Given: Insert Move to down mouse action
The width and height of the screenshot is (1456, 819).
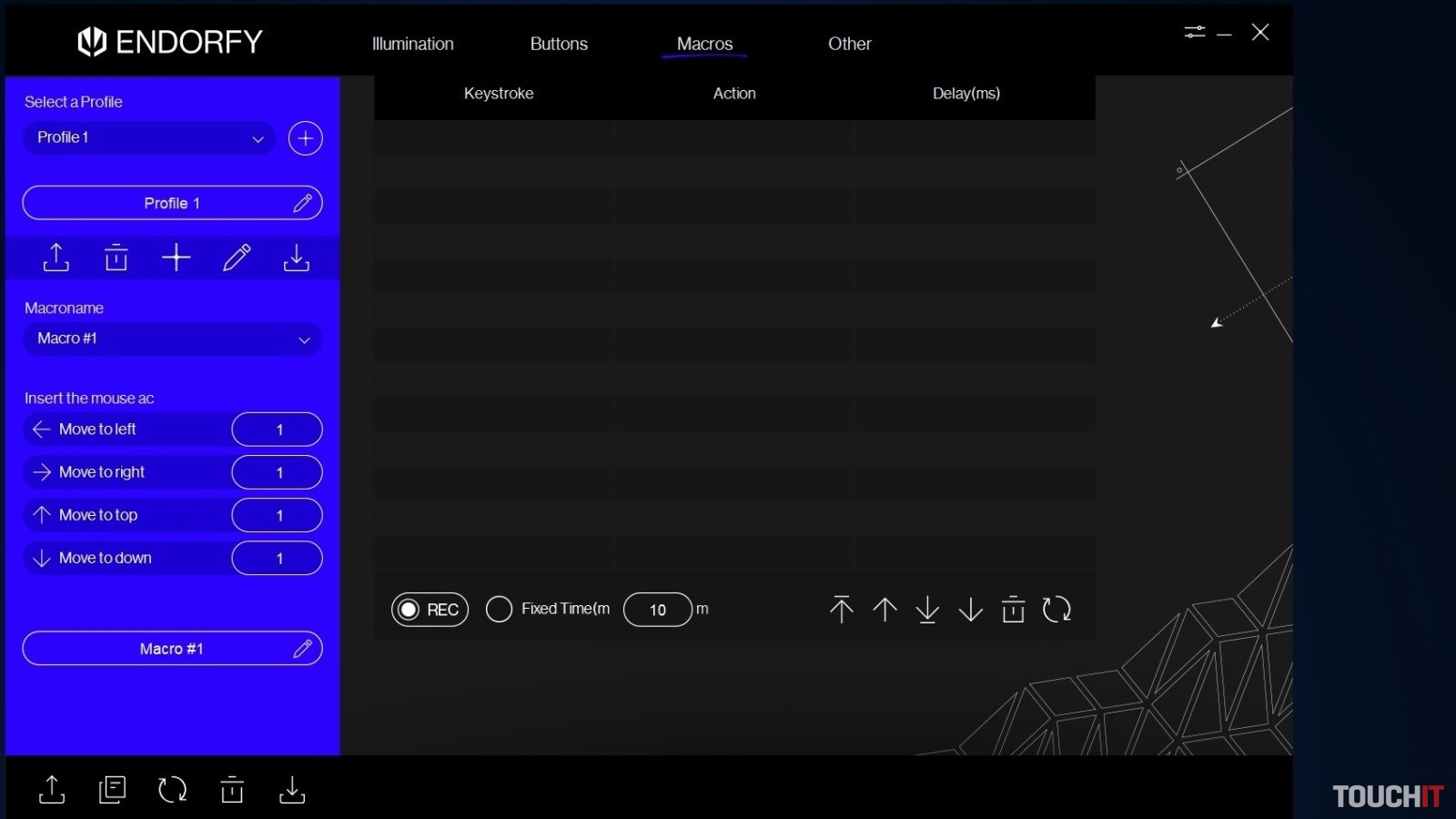Looking at the screenshot, I should tap(105, 558).
